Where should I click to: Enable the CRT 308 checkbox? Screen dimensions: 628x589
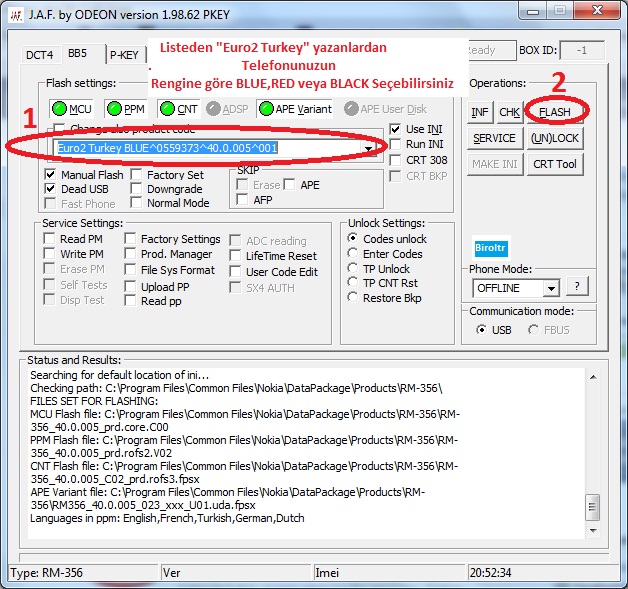[x=395, y=160]
